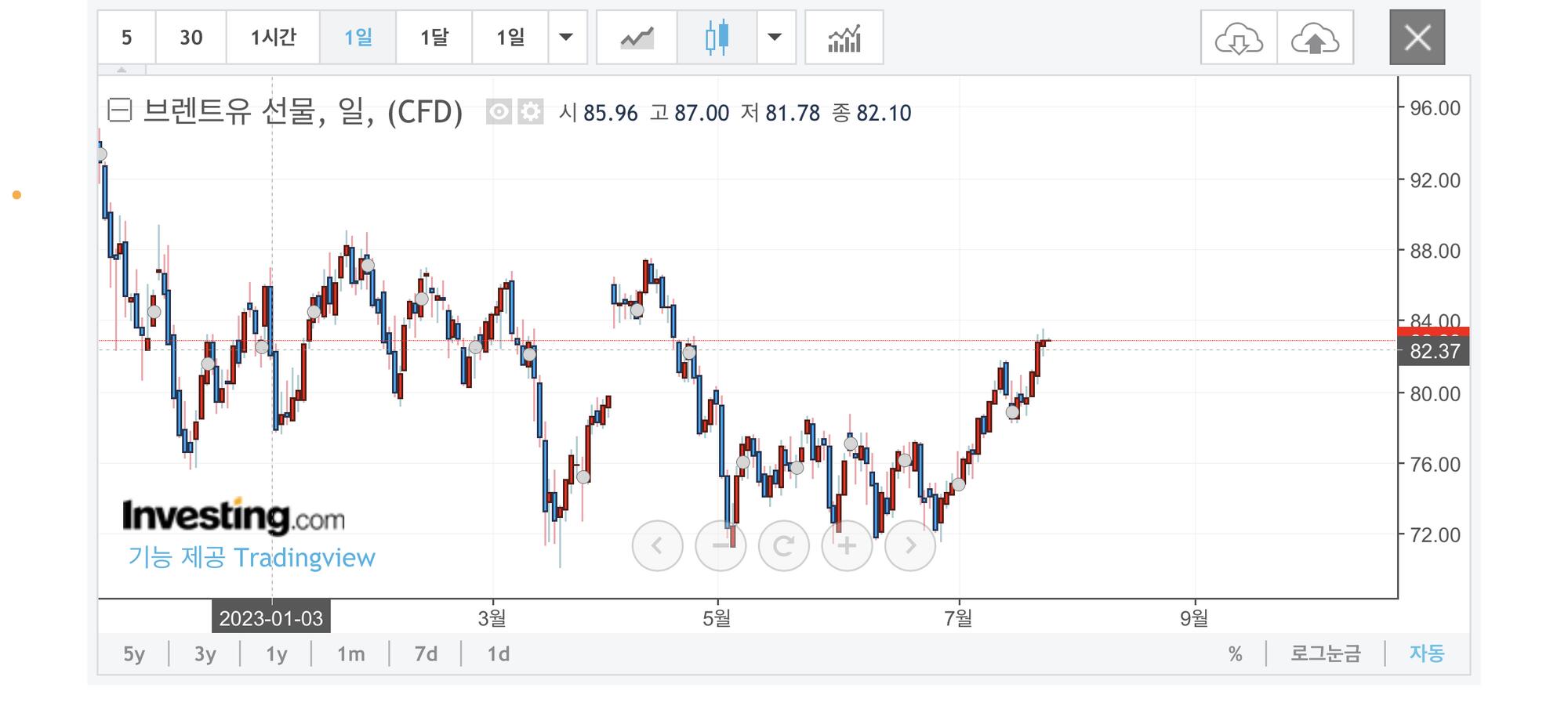Toggle the % percent scale

point(1235,653)
